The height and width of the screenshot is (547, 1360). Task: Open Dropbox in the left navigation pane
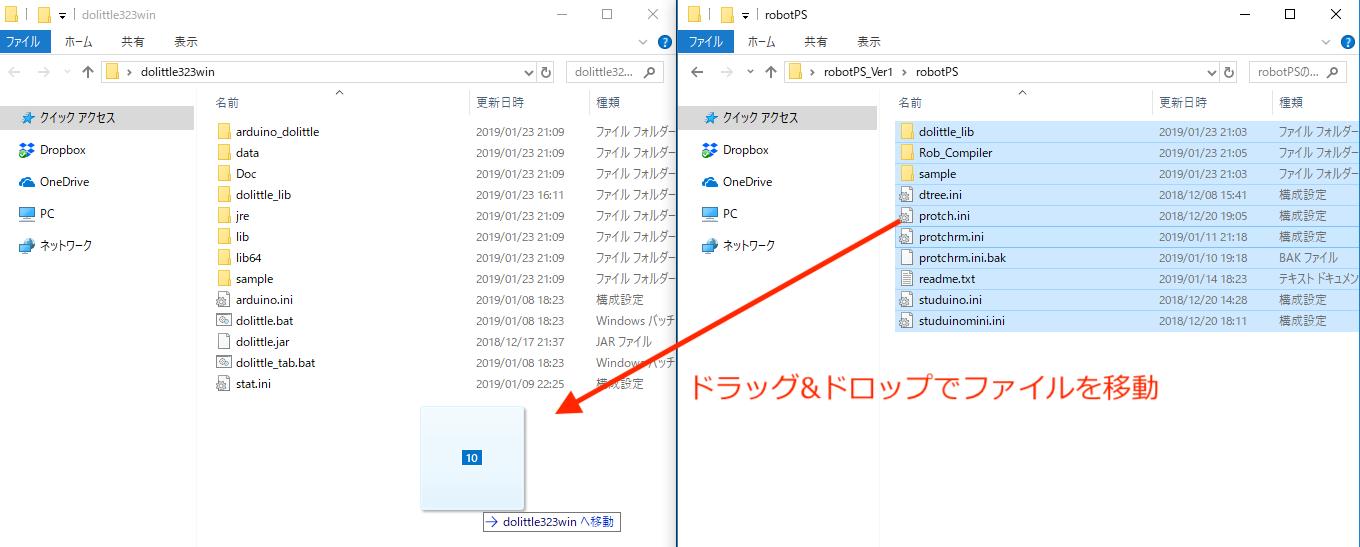[x=62, y=150]
